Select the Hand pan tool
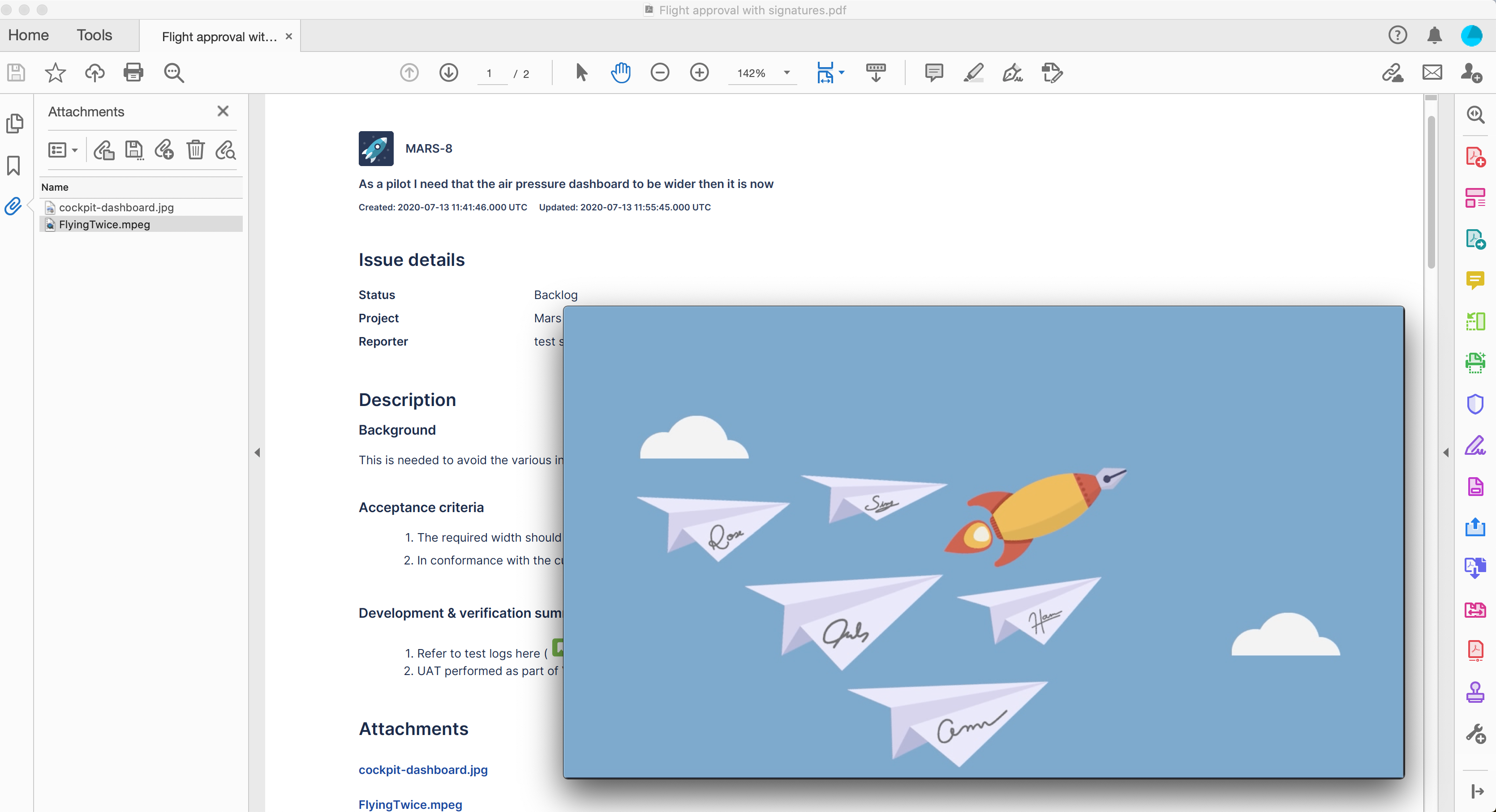This screenshot has height=812, width=1496. point(620,73)
